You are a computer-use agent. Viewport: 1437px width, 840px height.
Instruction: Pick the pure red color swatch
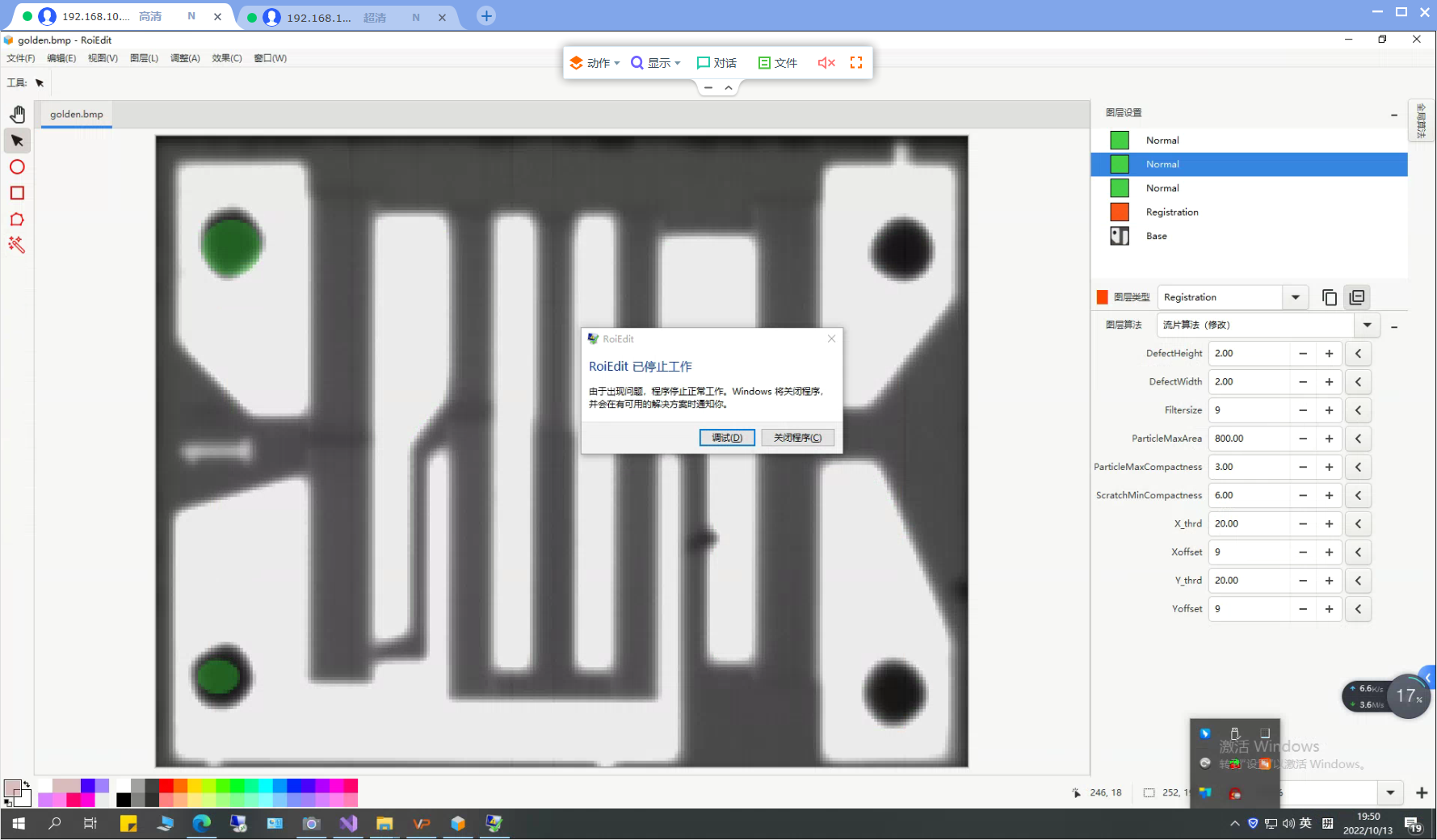pos(166,785)
